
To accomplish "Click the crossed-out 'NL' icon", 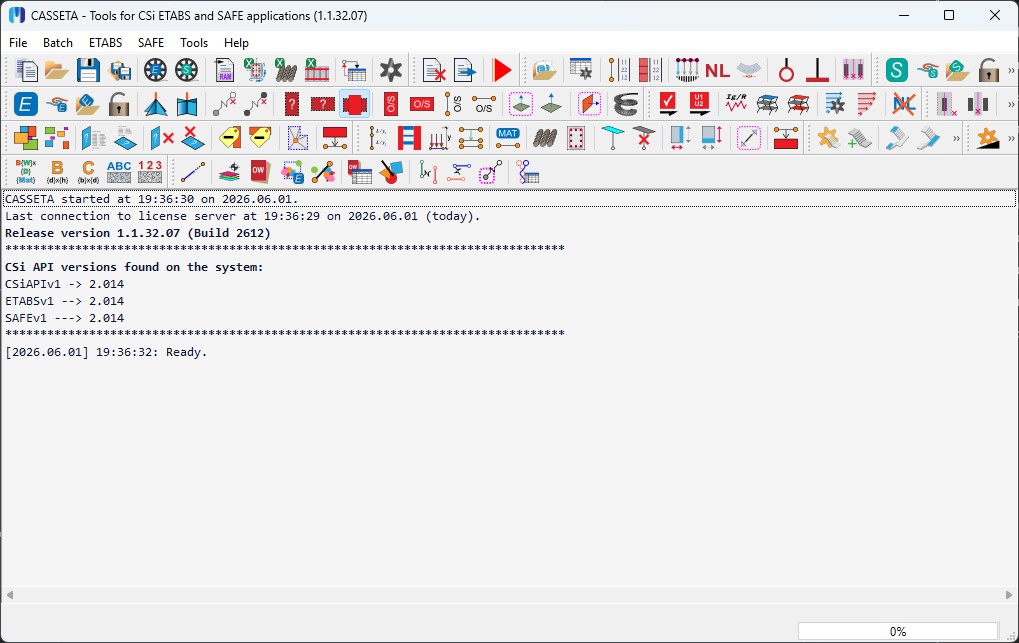I will click(904, 104).
